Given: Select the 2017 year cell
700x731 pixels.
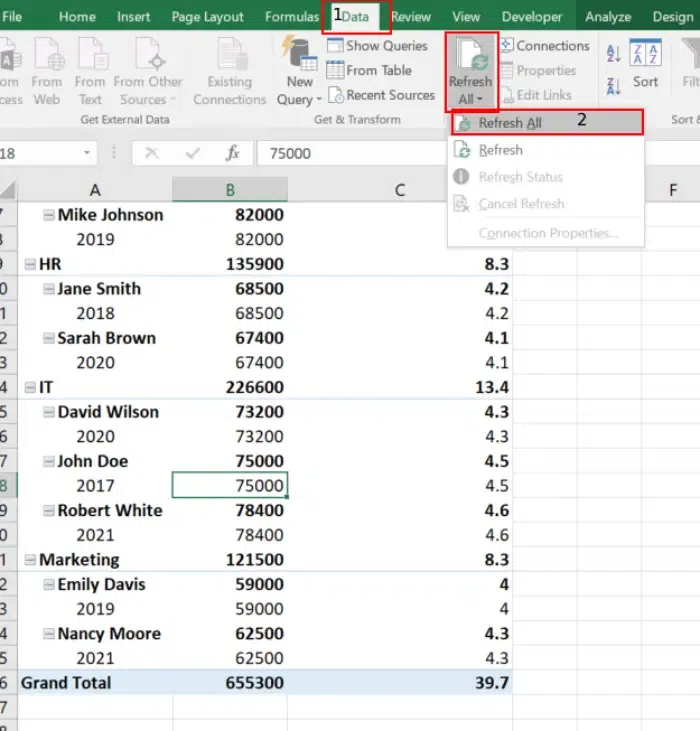Looking at the screenshot, I should pos(95,486).
